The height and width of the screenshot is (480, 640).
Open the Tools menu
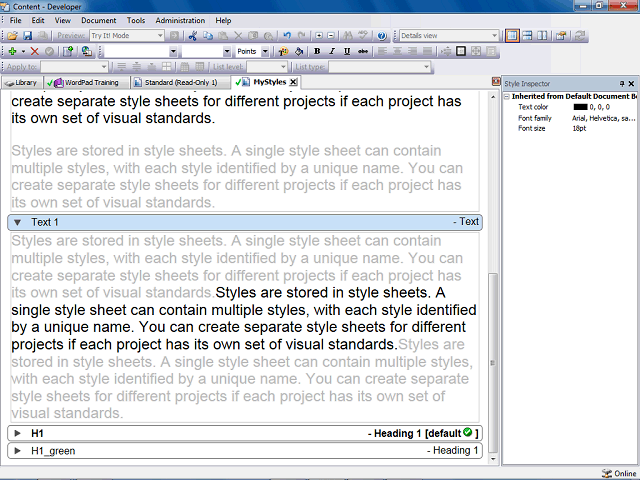(x=136, y=20)
